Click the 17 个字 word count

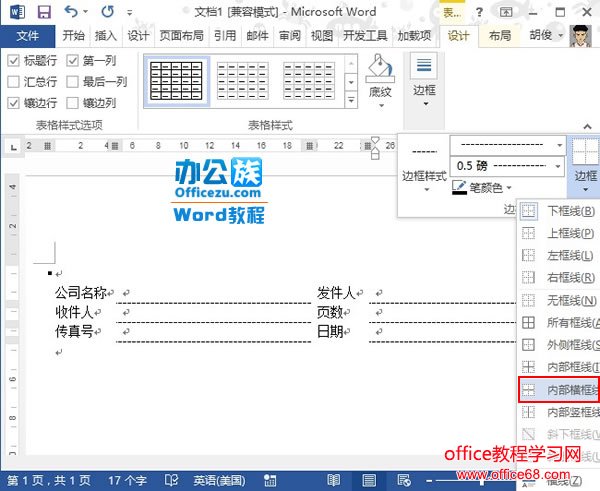127,480
